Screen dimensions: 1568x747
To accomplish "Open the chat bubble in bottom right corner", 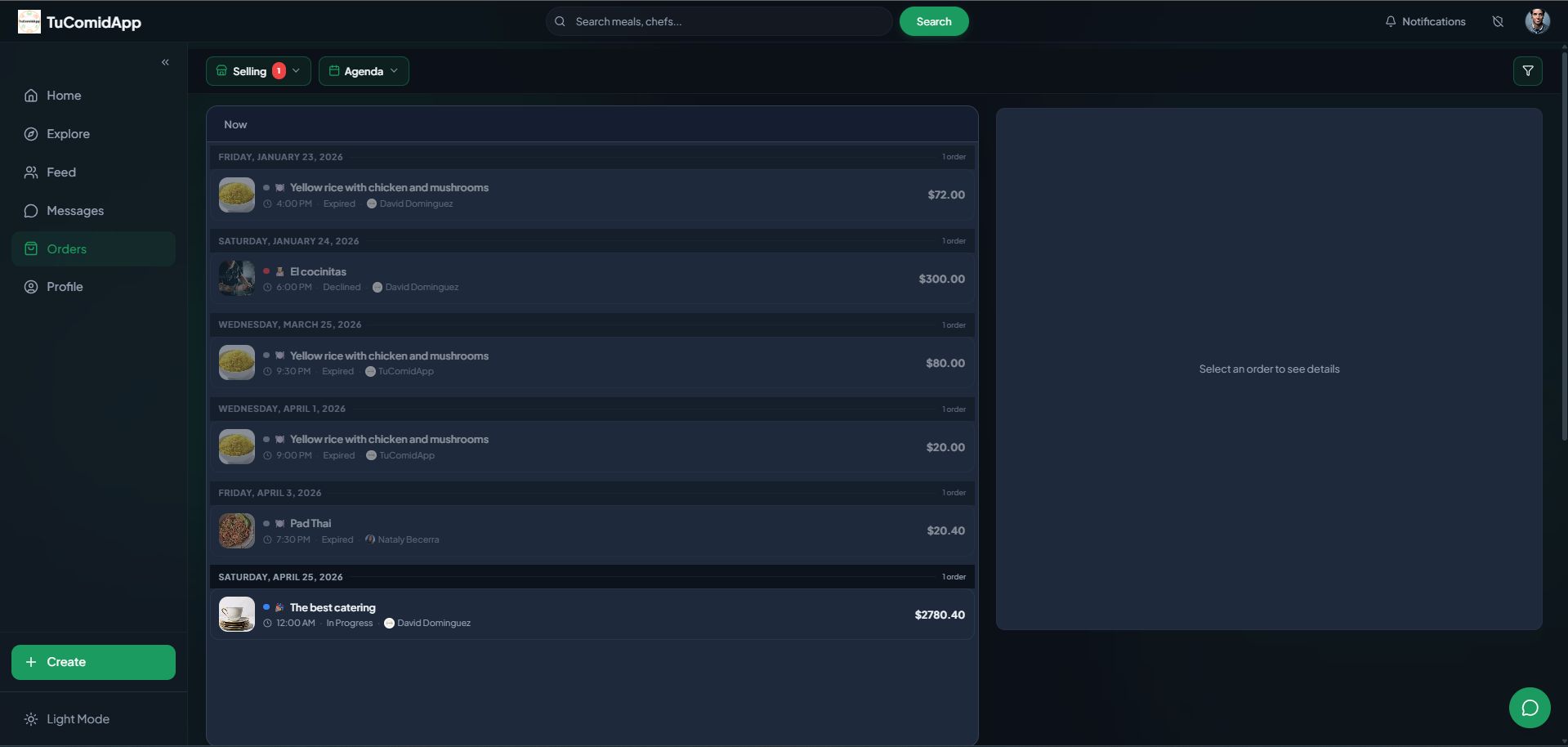I will (x=1529, y=707).
